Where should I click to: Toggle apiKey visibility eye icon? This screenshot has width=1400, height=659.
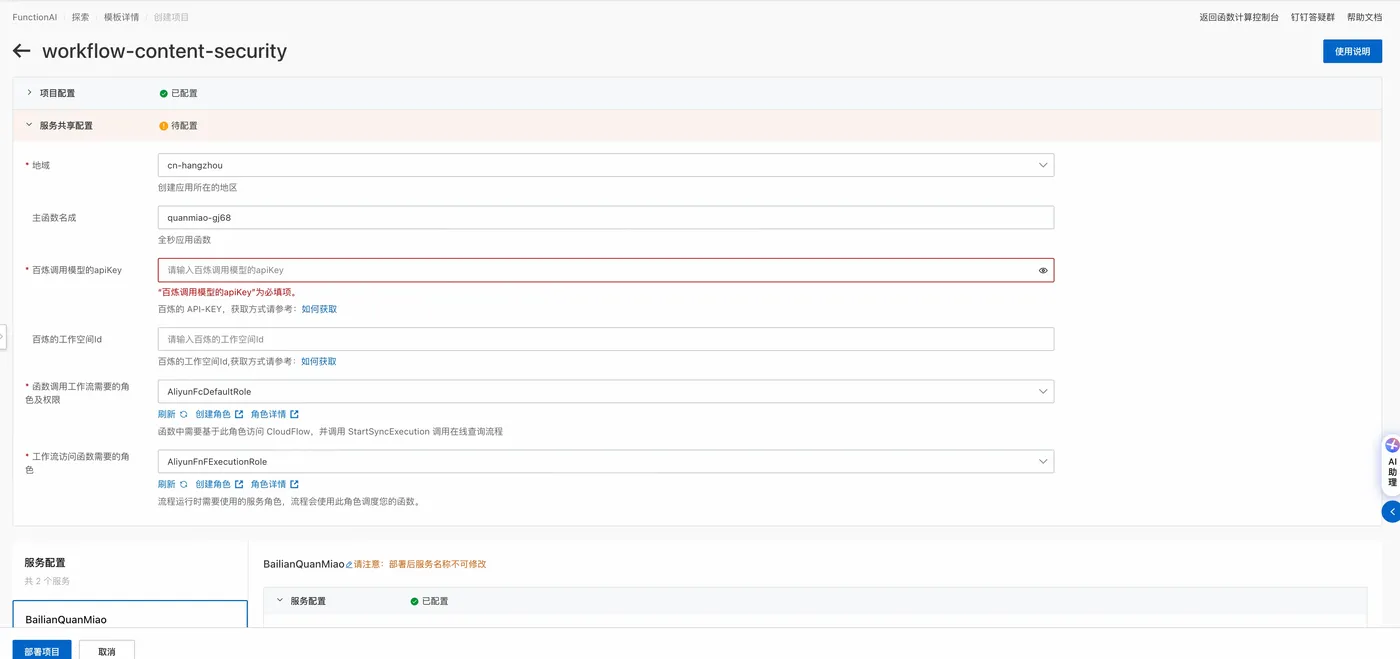[1043, 270]
